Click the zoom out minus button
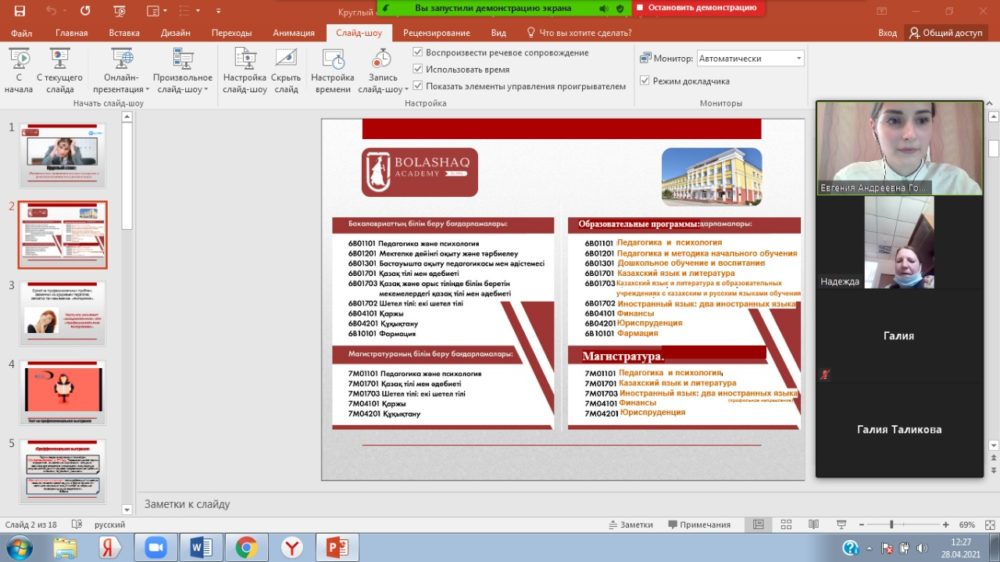 [x=862, y=524]
